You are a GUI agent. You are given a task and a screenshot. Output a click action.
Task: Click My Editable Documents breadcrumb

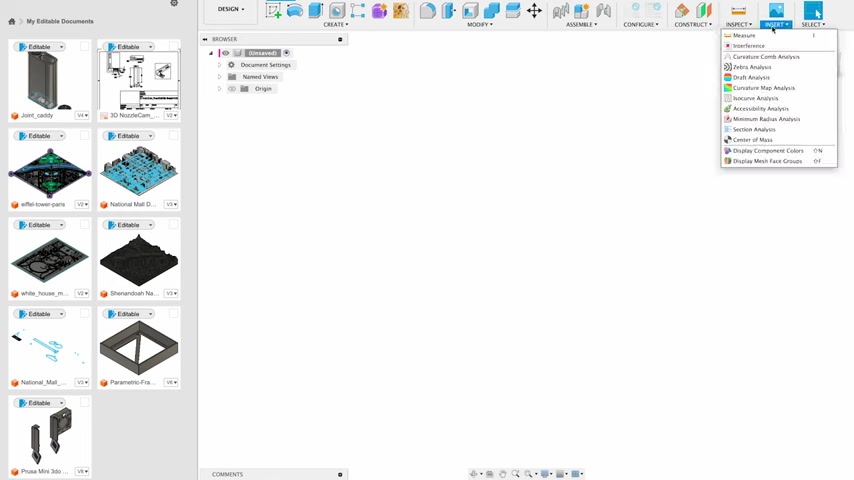coord(60,21)
